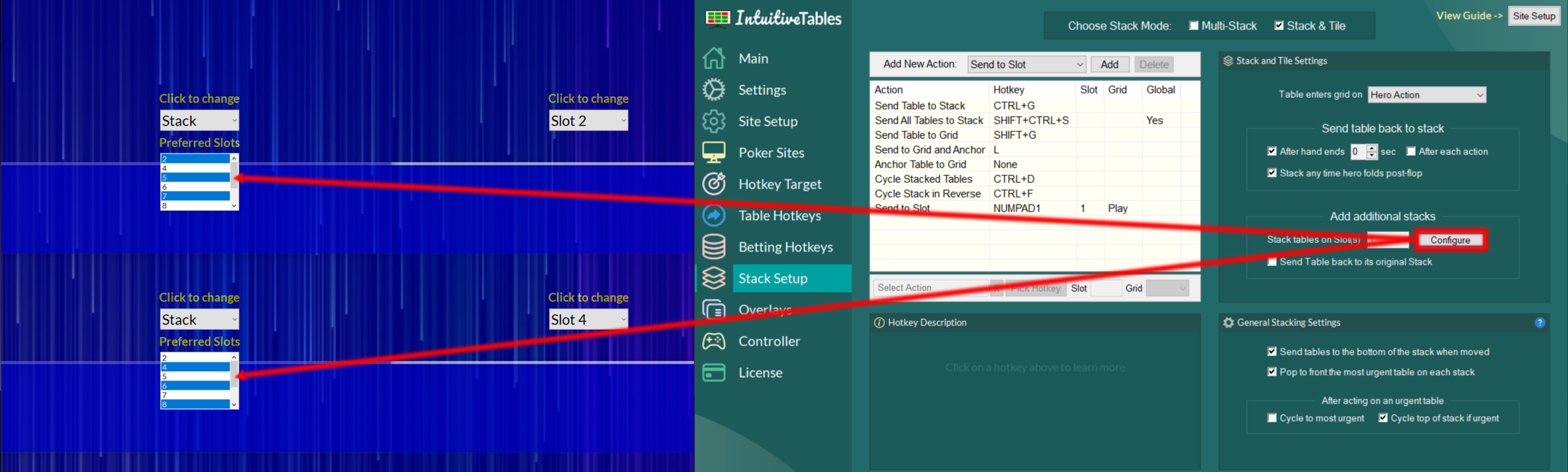This screenshot has height=472, width=1568.
Task: Enable Multi-Stack mode checkbox
Action: coord(1194,26)
